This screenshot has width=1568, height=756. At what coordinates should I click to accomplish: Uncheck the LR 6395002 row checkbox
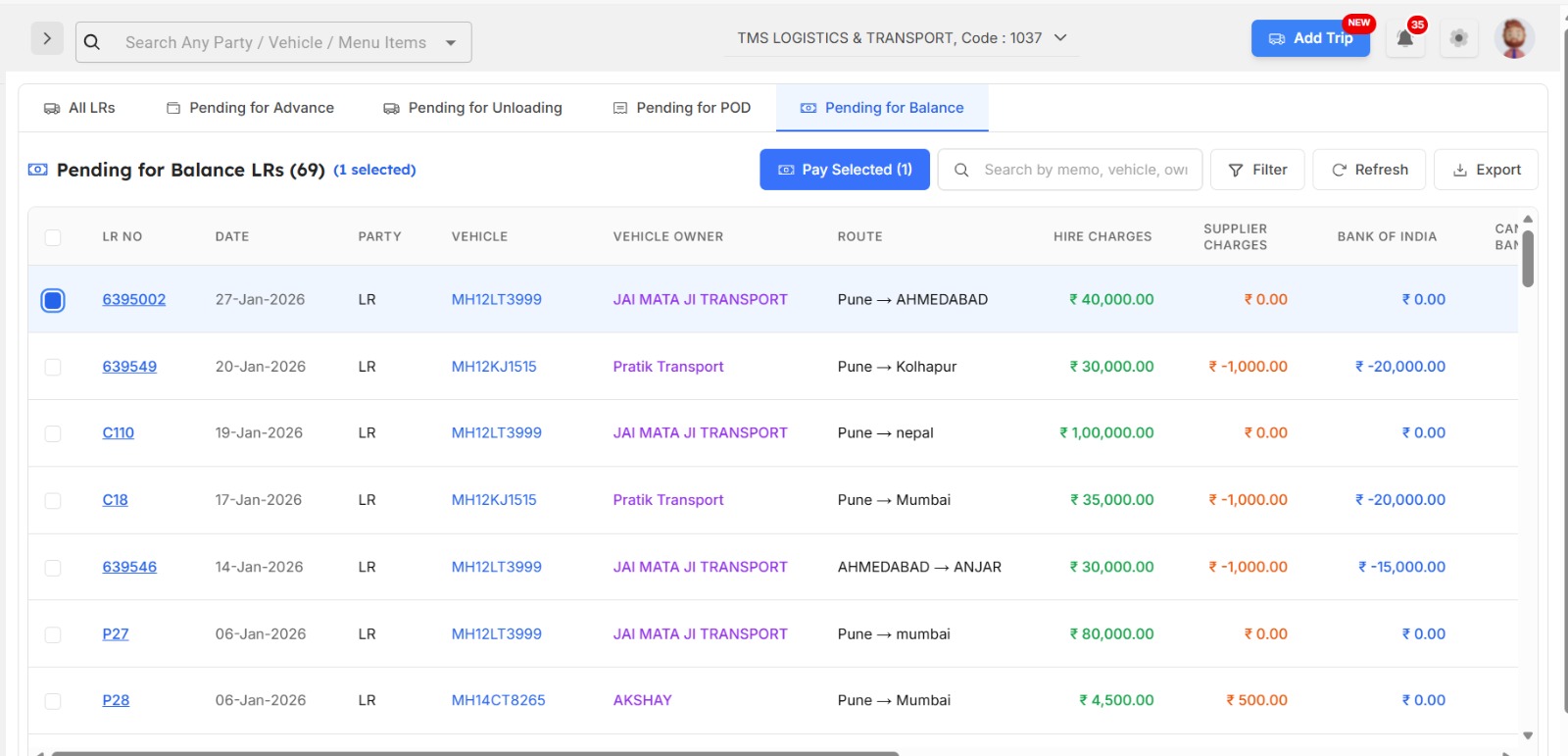point(53,300)
